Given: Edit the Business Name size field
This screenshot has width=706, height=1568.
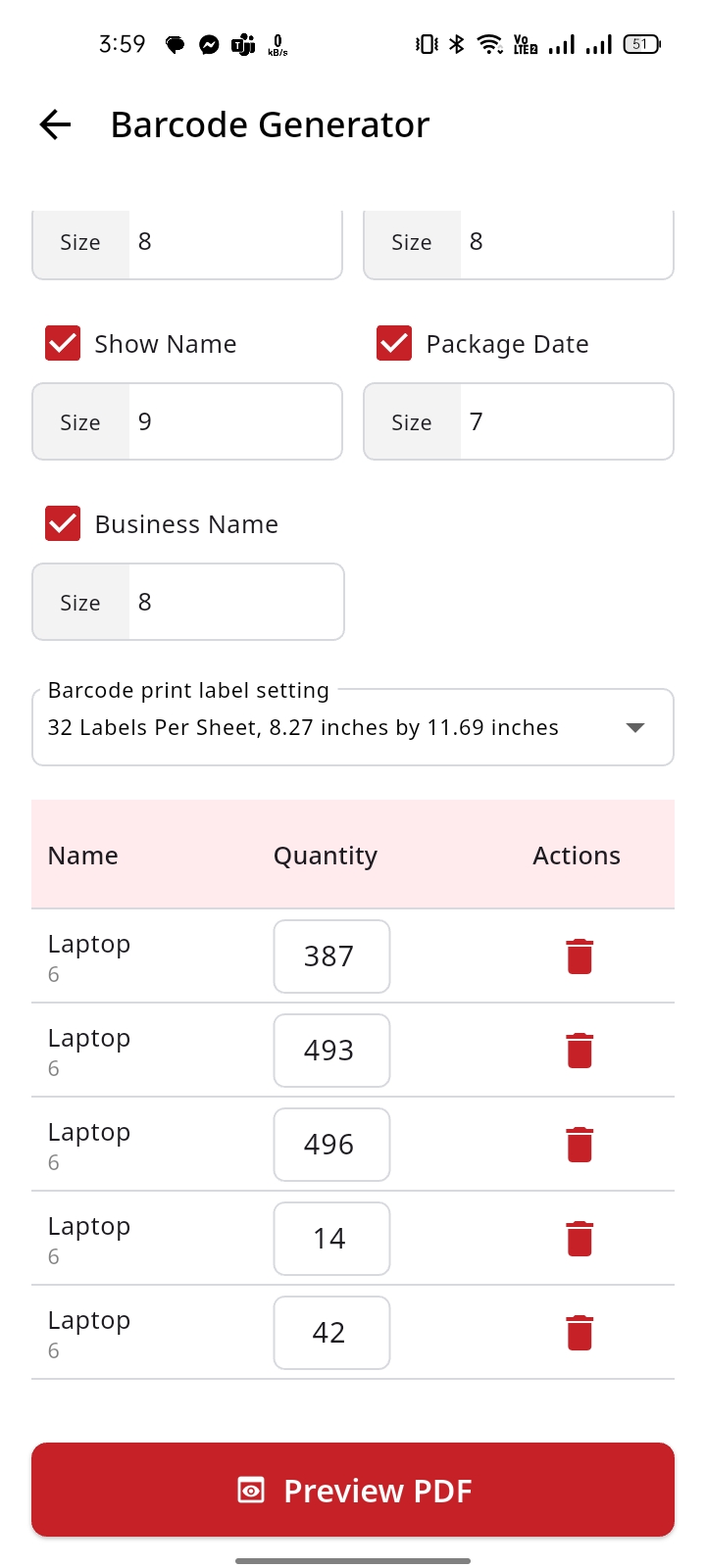Looking at the screenshot, I should (x=233, y=602).
